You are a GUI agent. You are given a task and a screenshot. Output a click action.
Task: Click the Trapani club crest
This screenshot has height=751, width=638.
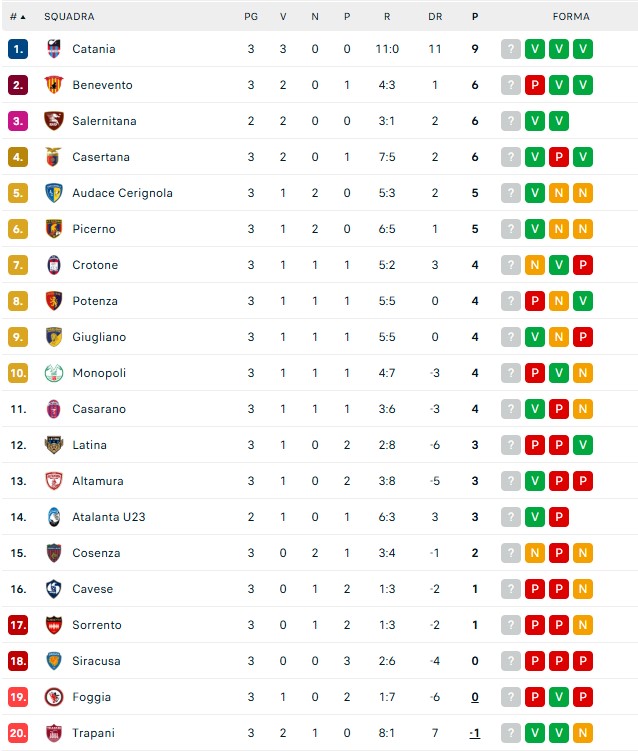tap(54, 733)
